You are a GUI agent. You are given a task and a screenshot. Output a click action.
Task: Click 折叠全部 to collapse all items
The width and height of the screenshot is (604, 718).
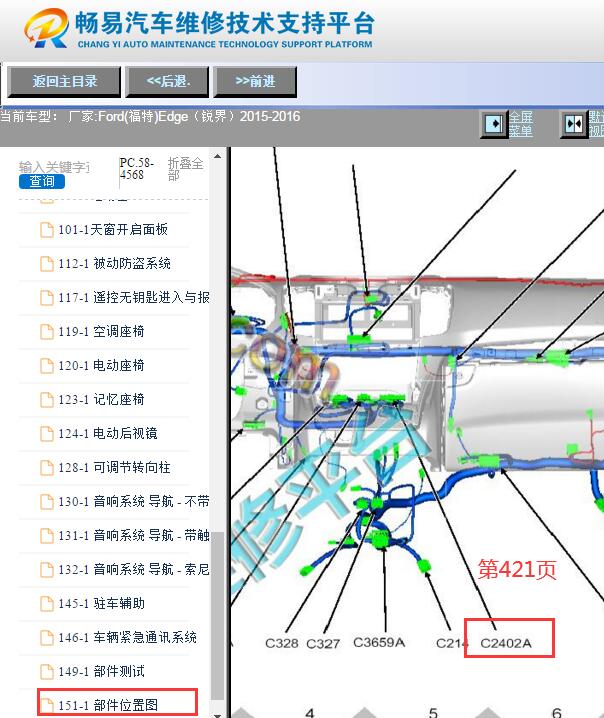185,169
